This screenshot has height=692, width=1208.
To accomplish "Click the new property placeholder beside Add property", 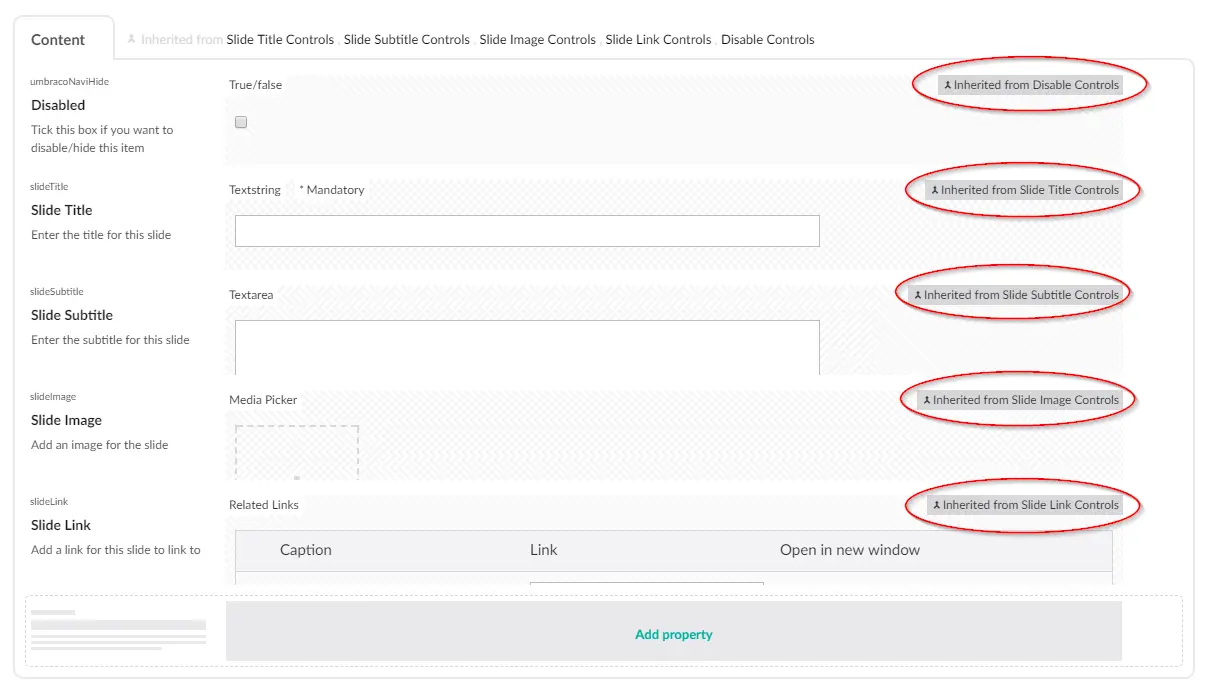I will (x=117, y=630).
